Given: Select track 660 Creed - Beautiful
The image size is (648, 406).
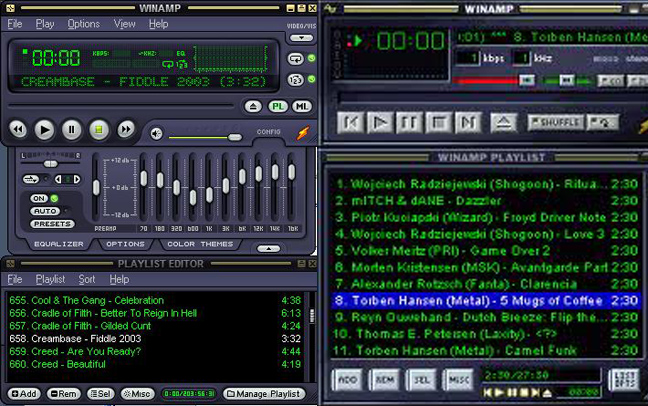Looking at the screenshot, I should tap(155, 364).
